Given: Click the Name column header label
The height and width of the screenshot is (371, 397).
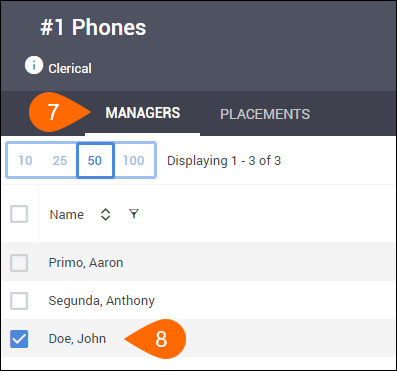Looking at the screenshot, I should [67, 215].
